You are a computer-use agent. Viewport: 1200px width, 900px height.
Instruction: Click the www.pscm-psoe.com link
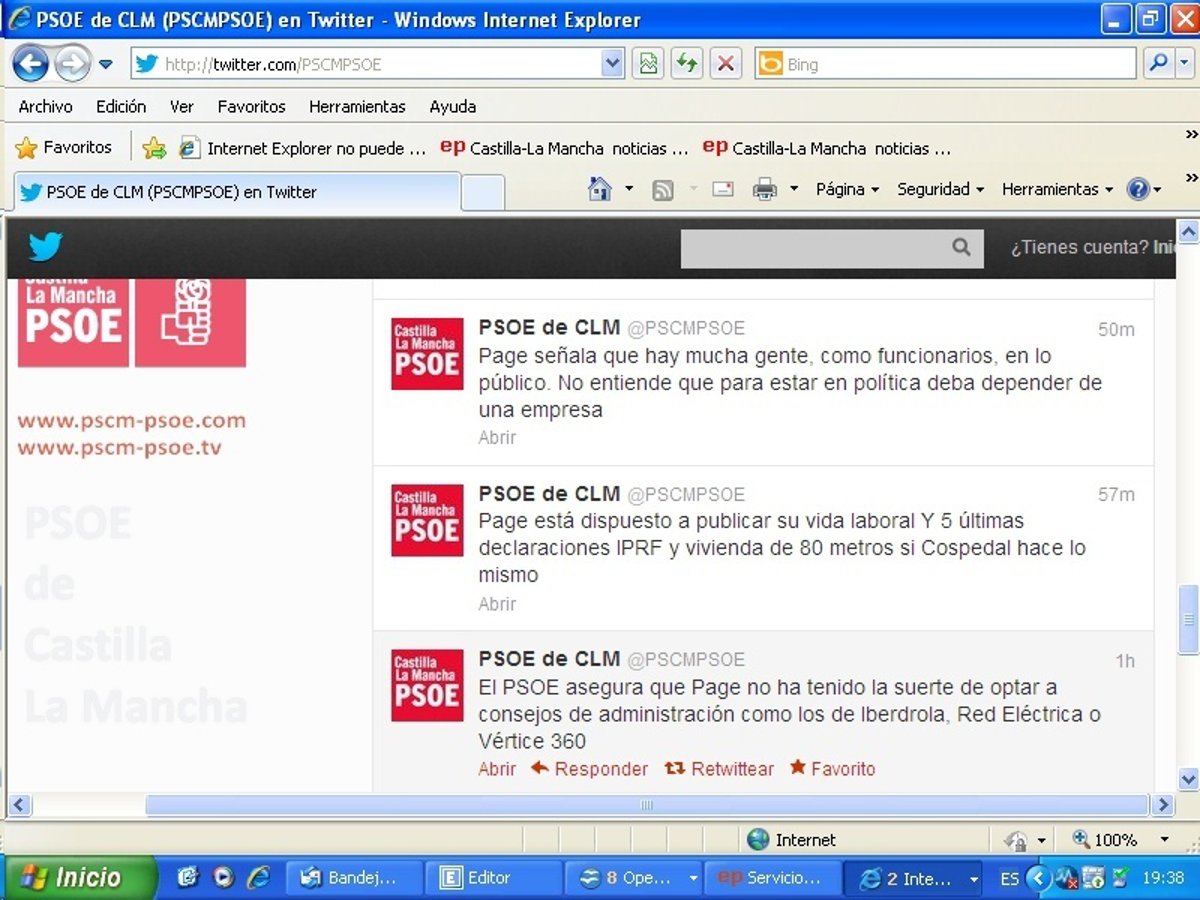pos(131,420)
